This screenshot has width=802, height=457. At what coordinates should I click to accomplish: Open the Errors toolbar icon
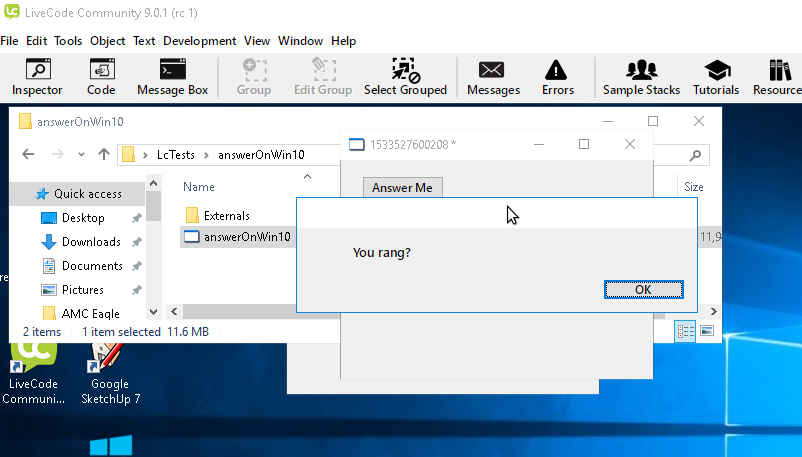coord(557,77)
